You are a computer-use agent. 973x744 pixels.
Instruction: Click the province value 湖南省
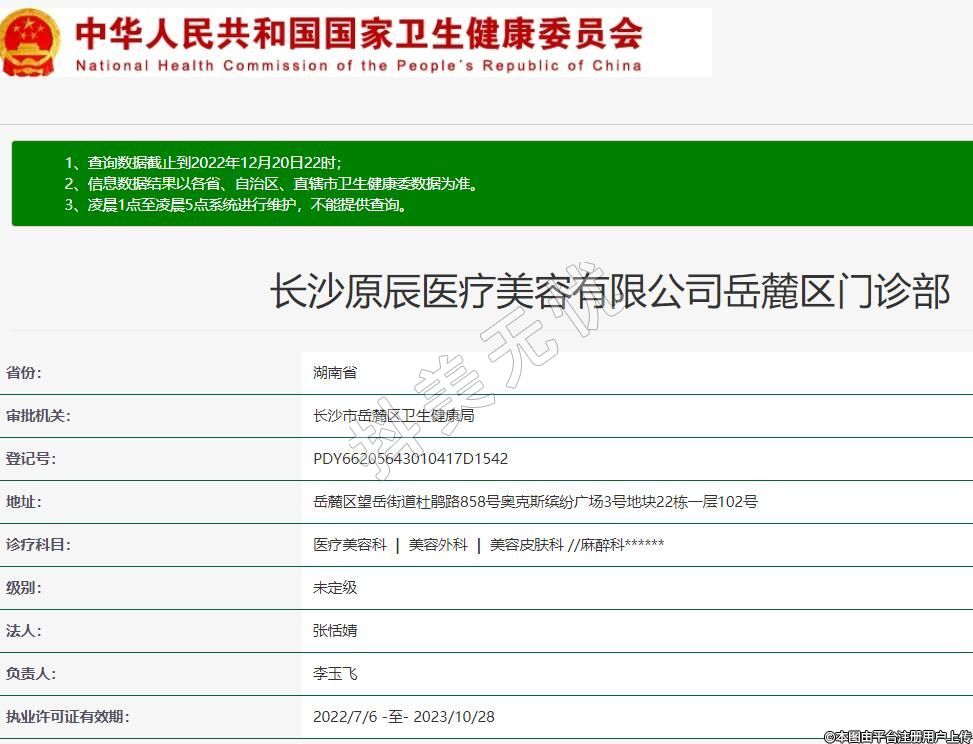[335, 373]
